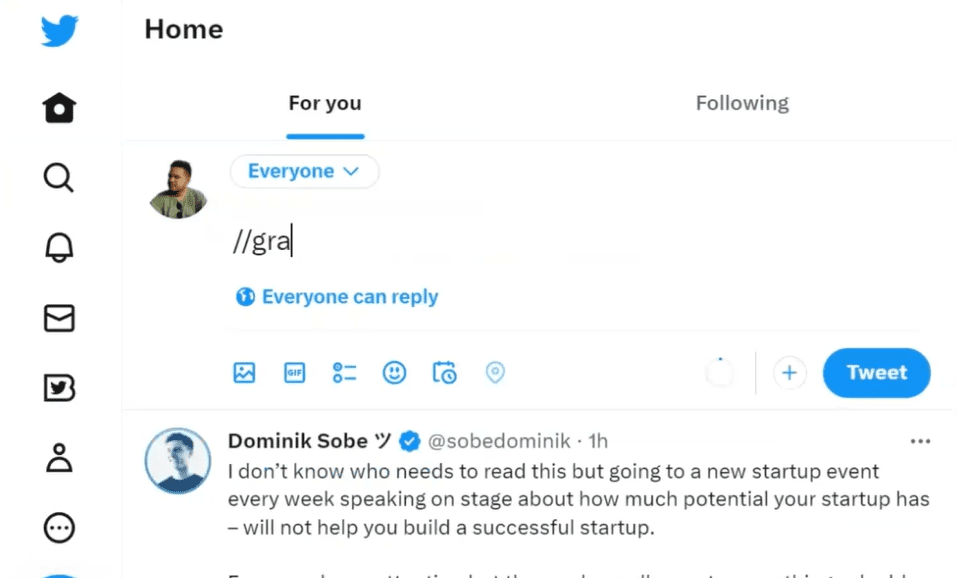
Task: Open the Profile icon in the sidebar
Action: pyautogui.click(x=59, y=458)
